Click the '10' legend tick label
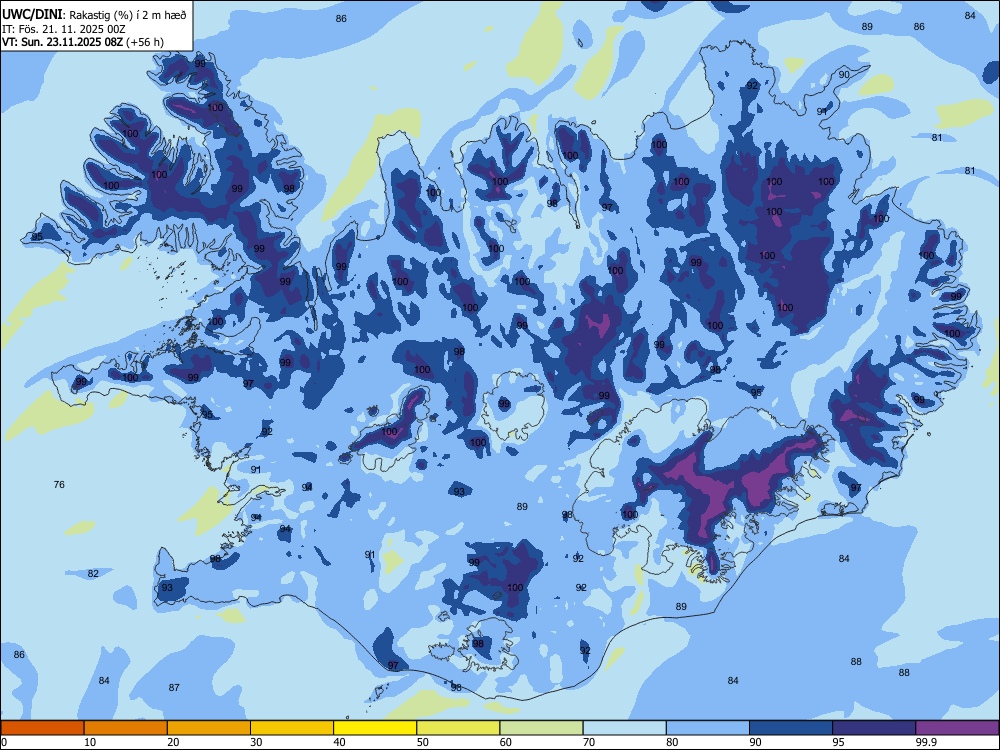Viewport: 1000px width, 750px height. (90, 742)
